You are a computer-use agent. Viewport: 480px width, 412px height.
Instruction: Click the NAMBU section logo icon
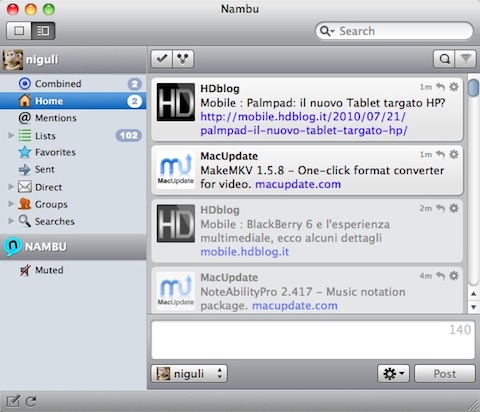coord(13,246)
